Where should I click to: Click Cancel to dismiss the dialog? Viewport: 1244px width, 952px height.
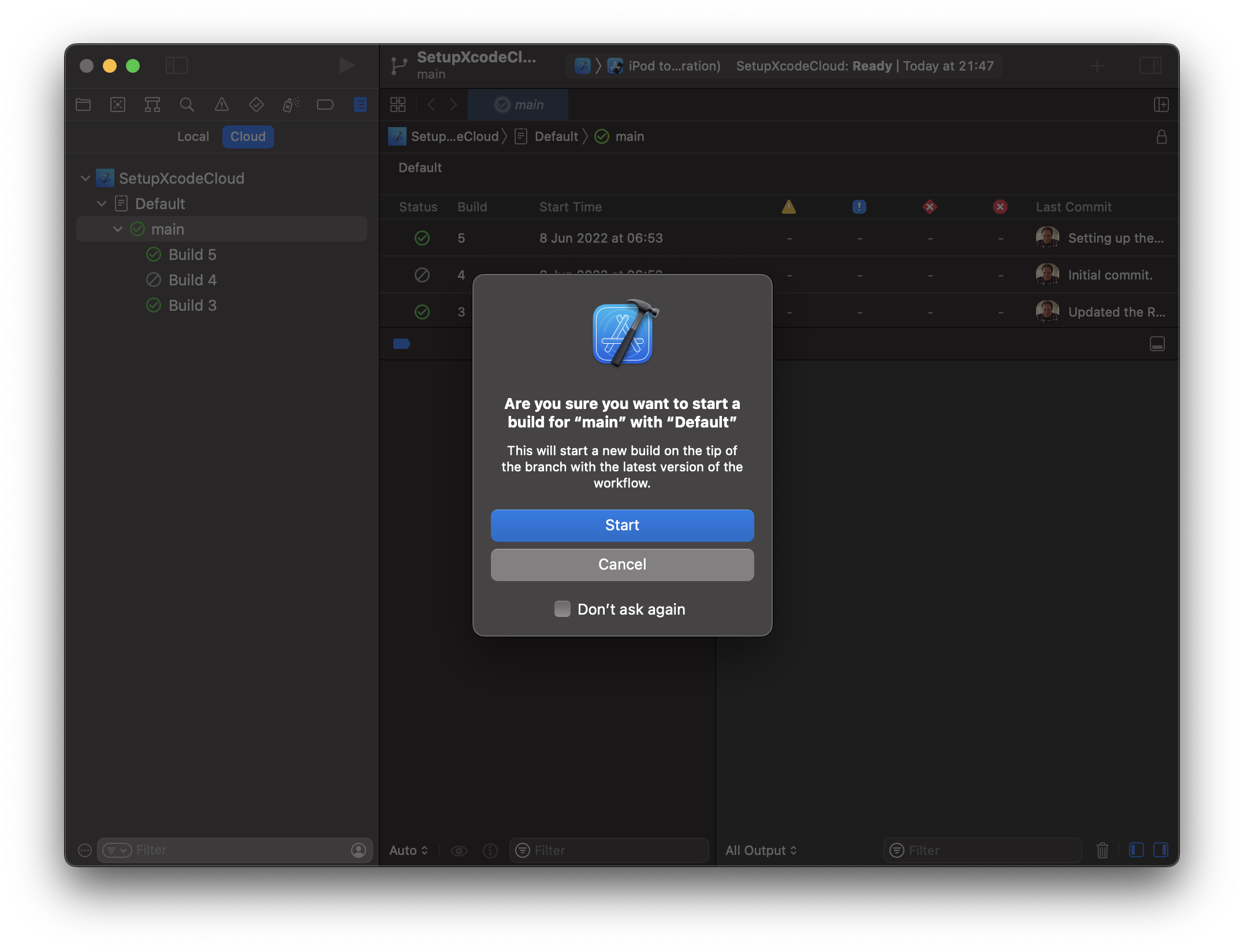(621, 564)
